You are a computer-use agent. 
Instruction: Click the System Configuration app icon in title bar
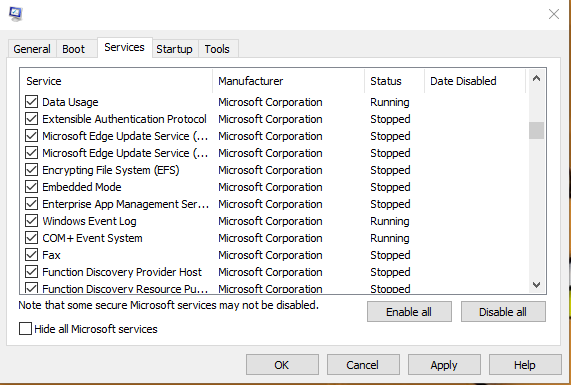tap(16, 14)
